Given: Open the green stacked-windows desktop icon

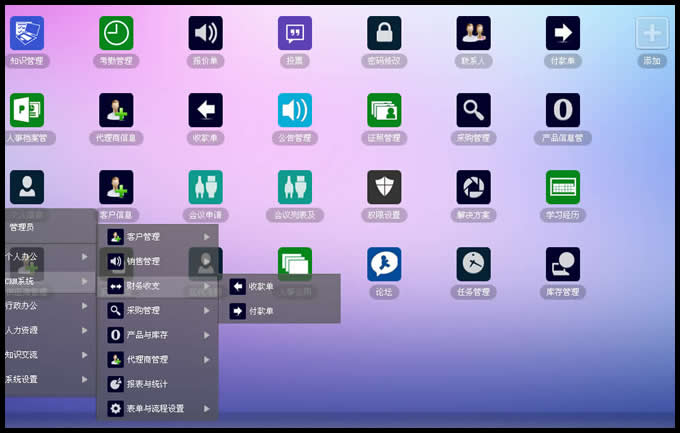Looking at the screenshot, I should point(295,262).
